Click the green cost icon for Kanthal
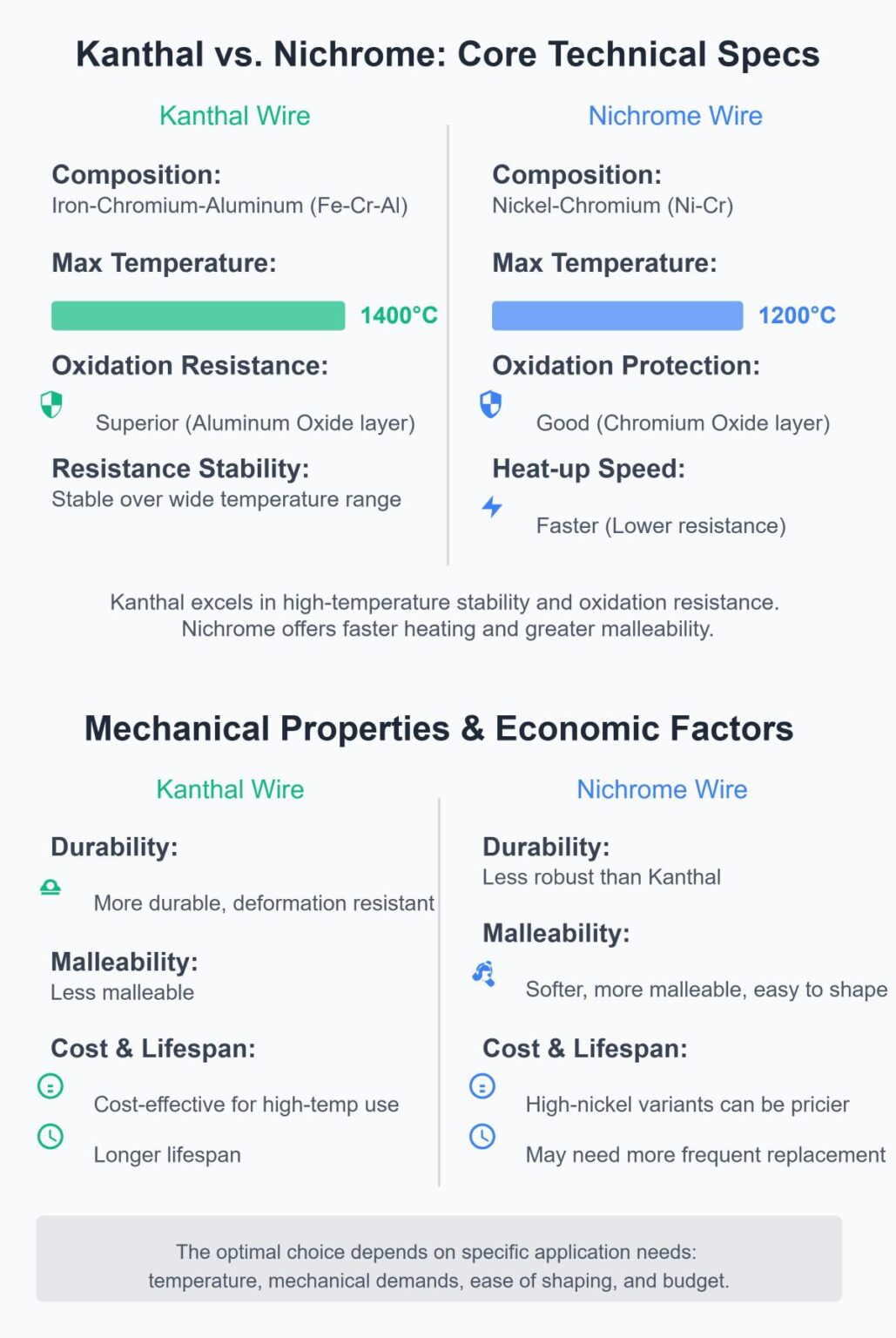Screen dimensions: 896x1338 [51, 1086]
